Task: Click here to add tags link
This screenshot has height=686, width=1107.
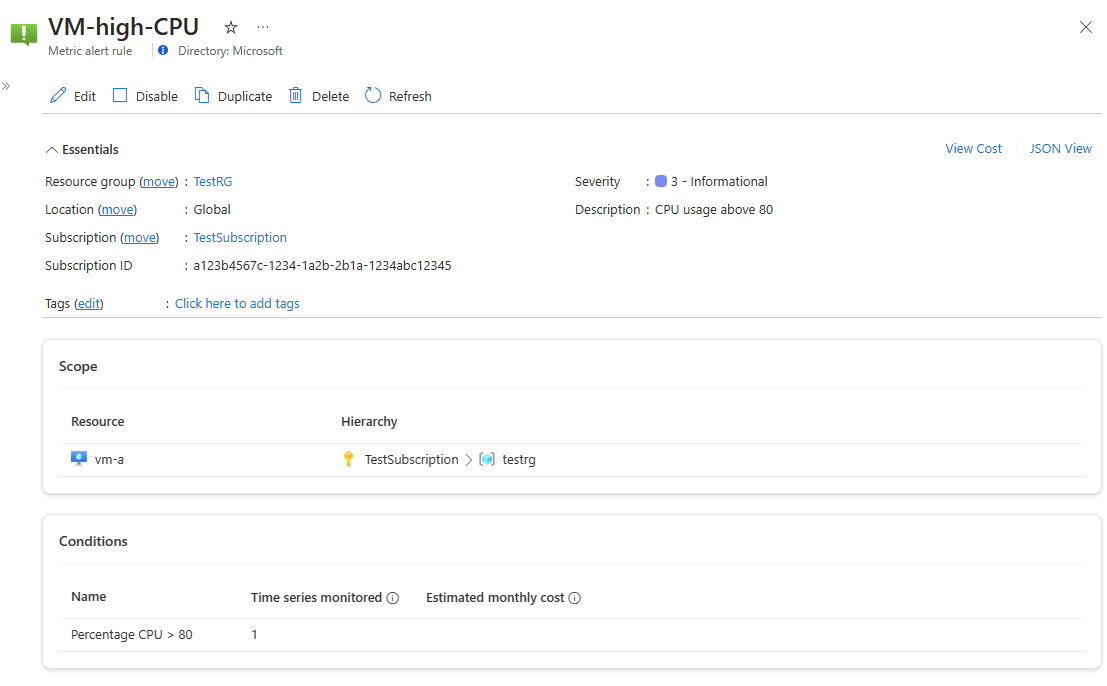Action: click(x=237, y=304)
